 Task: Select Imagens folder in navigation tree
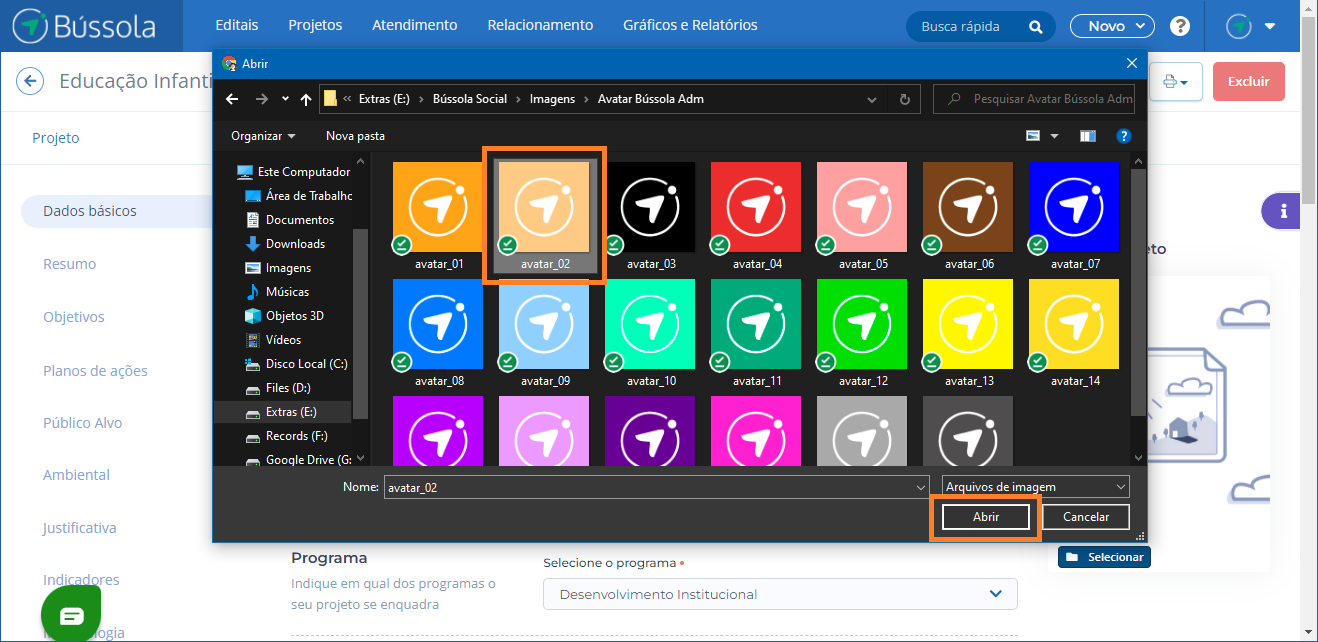pyautogui.click(x=278, y=268)
